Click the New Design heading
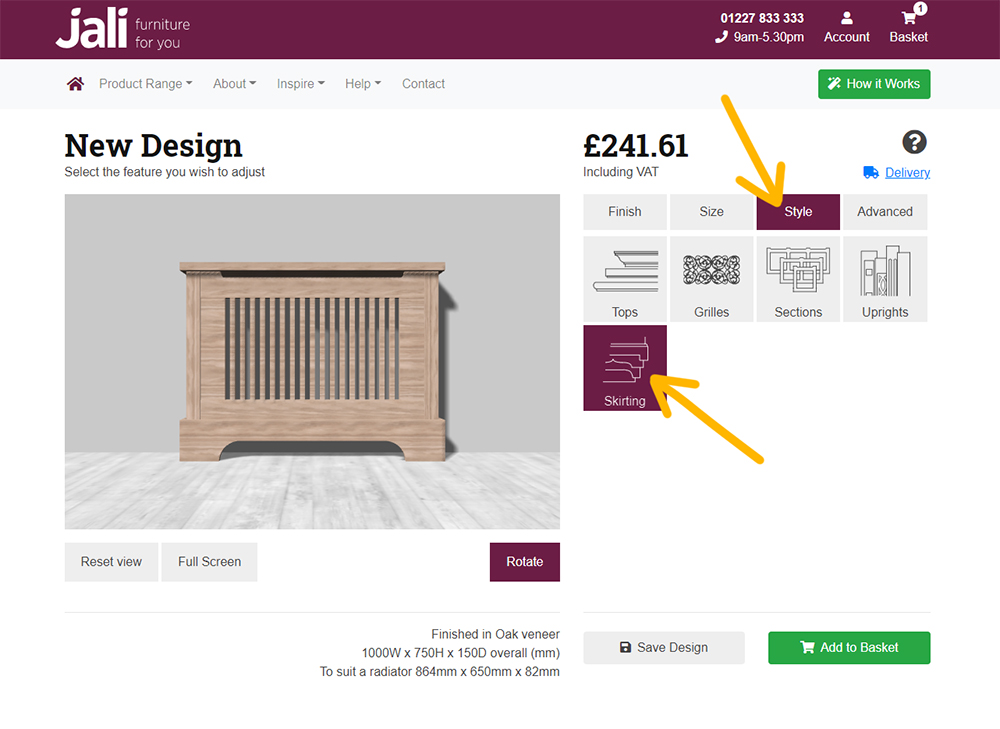The image size is (1000, 729). [x=153, y=146]
